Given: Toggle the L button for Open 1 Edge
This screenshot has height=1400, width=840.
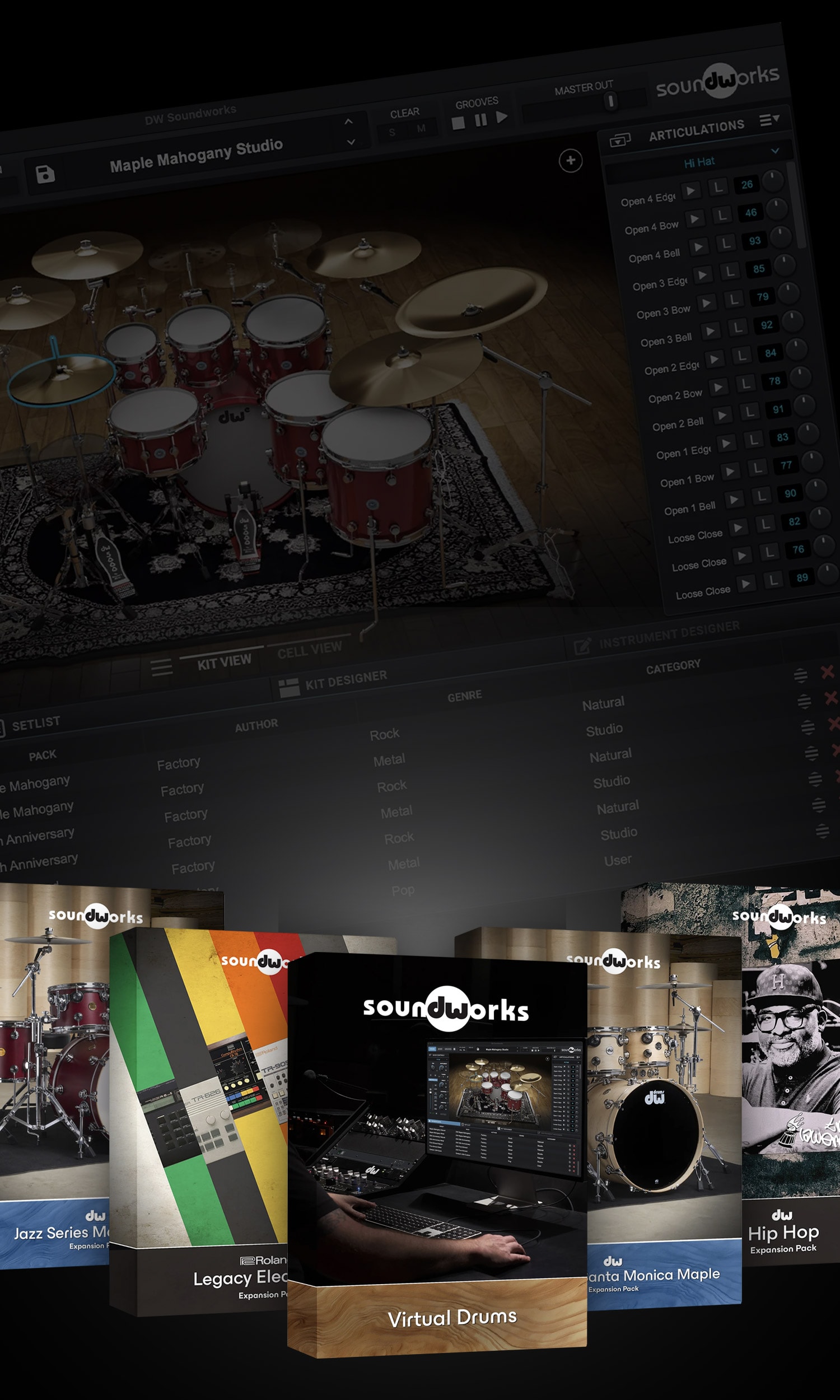Looking at the screenshot, I should pyautogui.click(x=753, y=440).
